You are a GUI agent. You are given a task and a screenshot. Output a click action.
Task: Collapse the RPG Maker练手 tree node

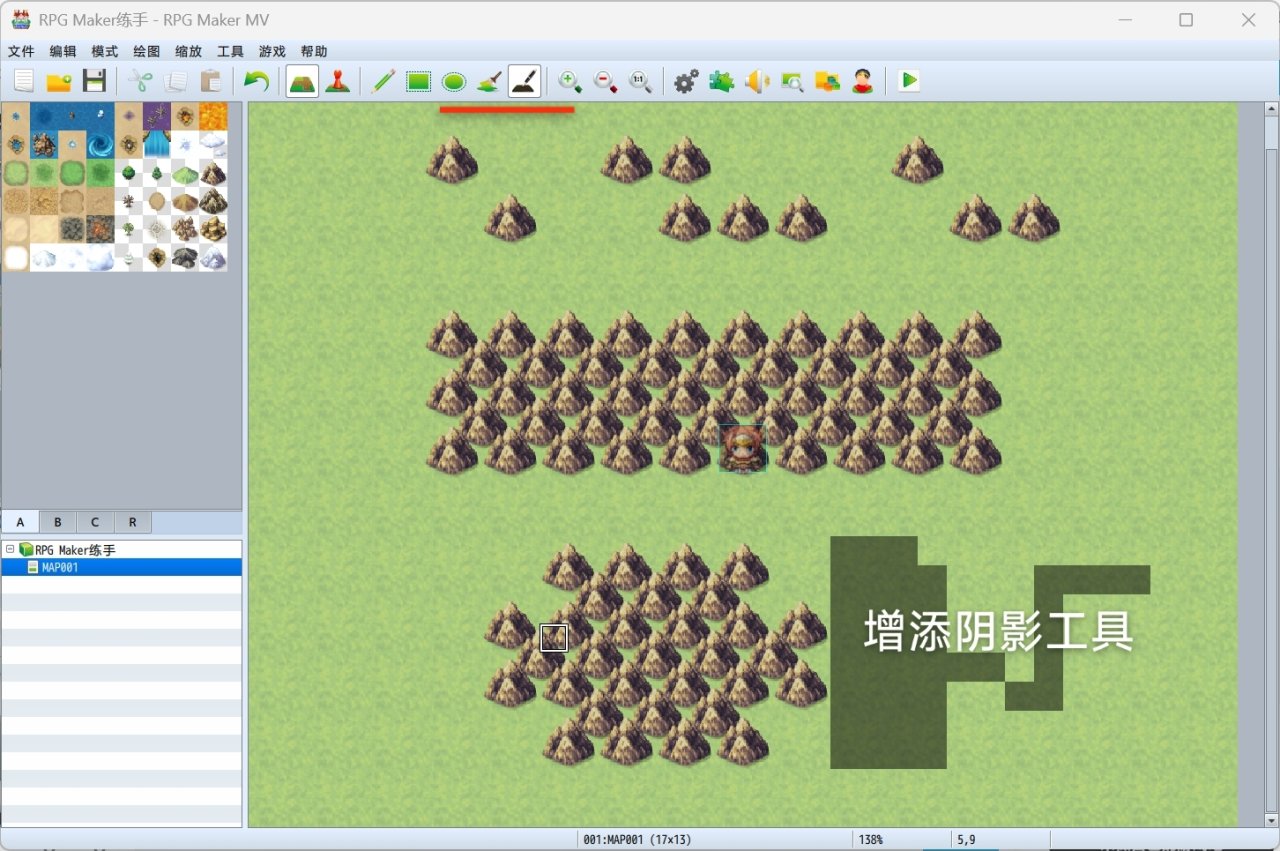10,550
